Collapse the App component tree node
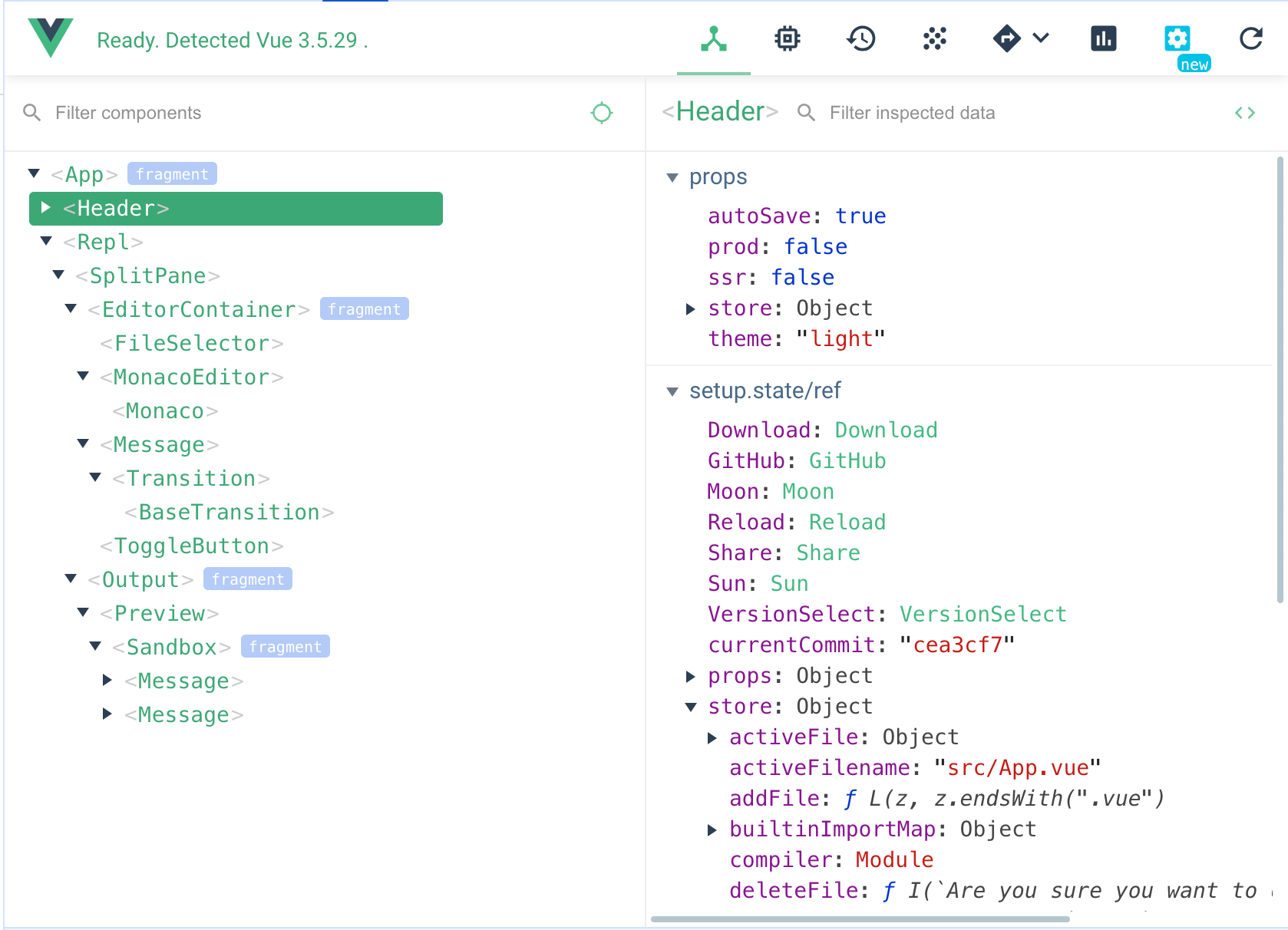 coord(34,173)
